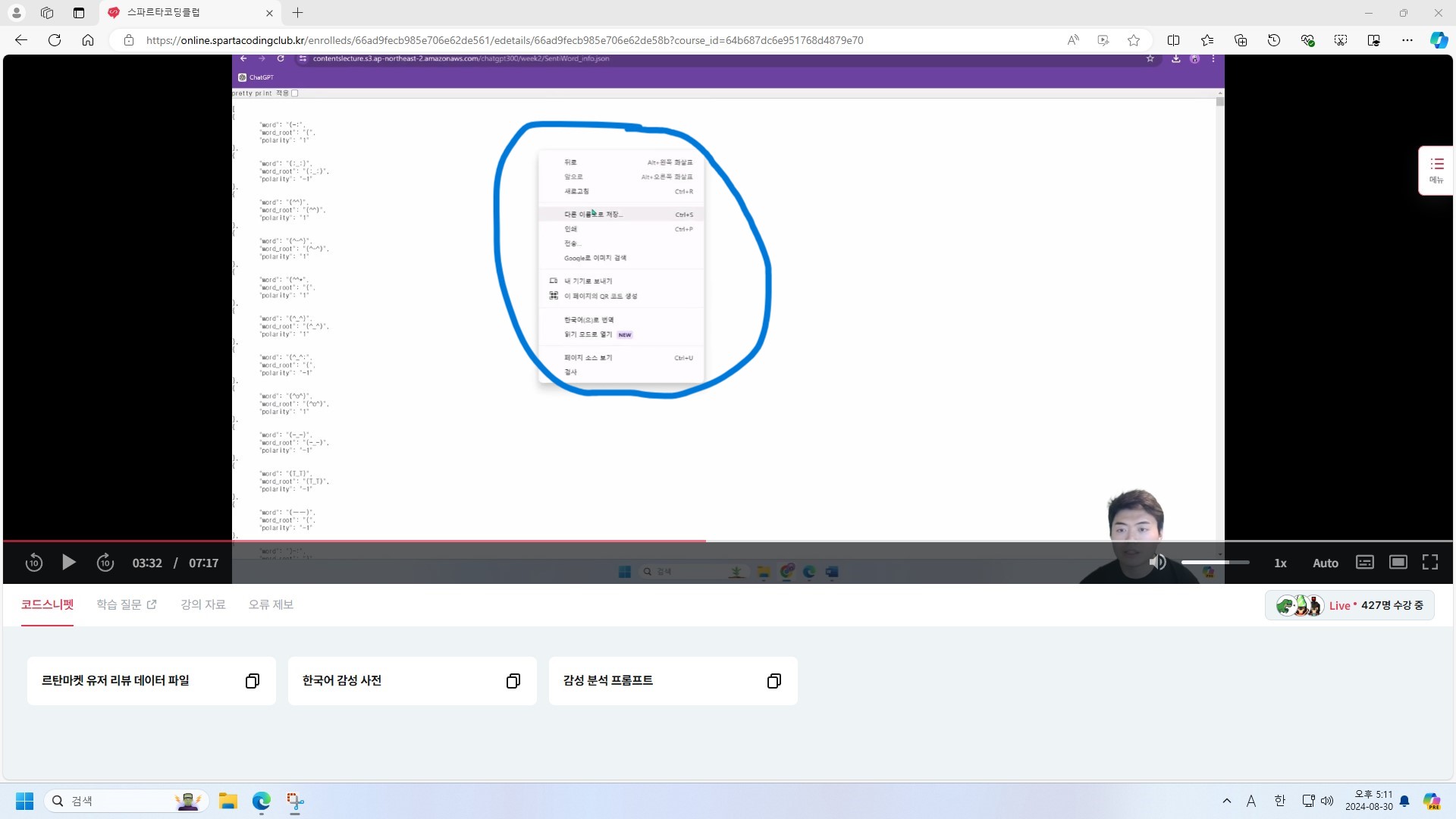Refresh the Edge page

point(55,40)
